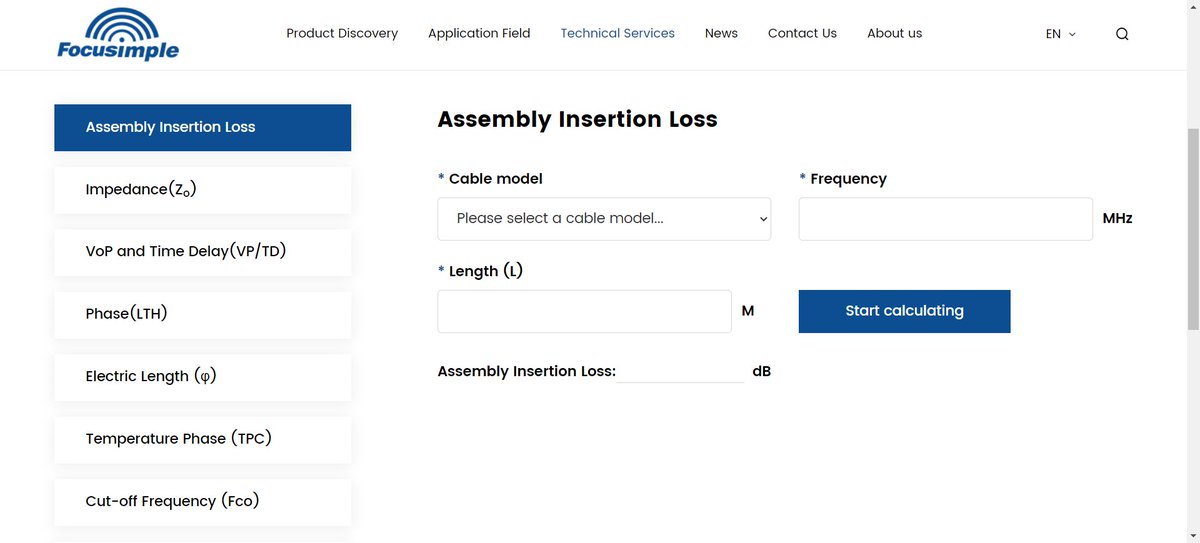
Task: Focus the Frequency input field
Action: 945,218
